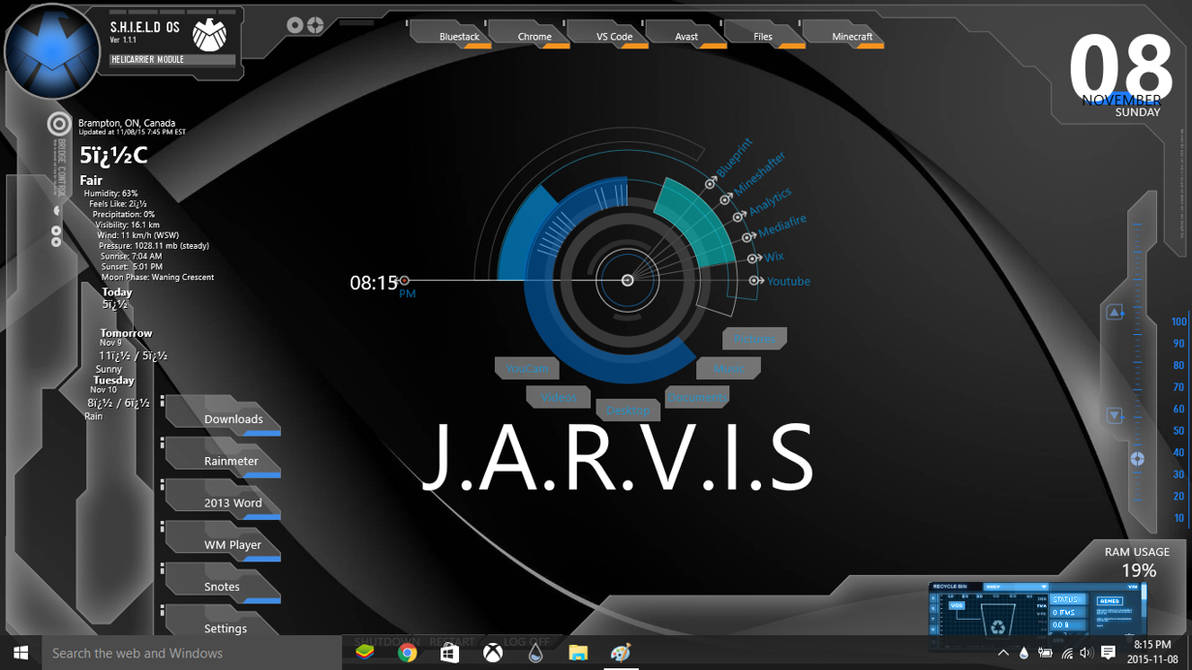Open the Youtube link on dial

coord(788,281)
